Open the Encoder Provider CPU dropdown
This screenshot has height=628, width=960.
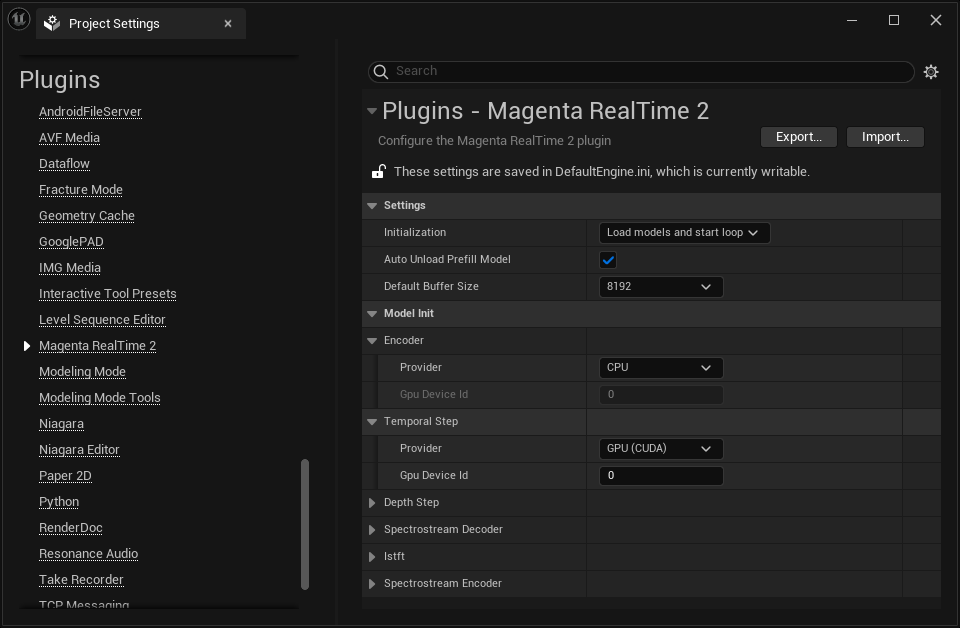(x=661, y=367)
